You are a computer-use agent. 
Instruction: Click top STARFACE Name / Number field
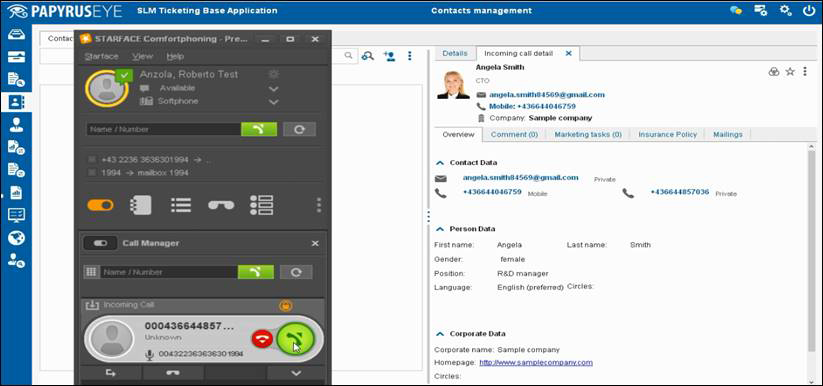[163, 129]
